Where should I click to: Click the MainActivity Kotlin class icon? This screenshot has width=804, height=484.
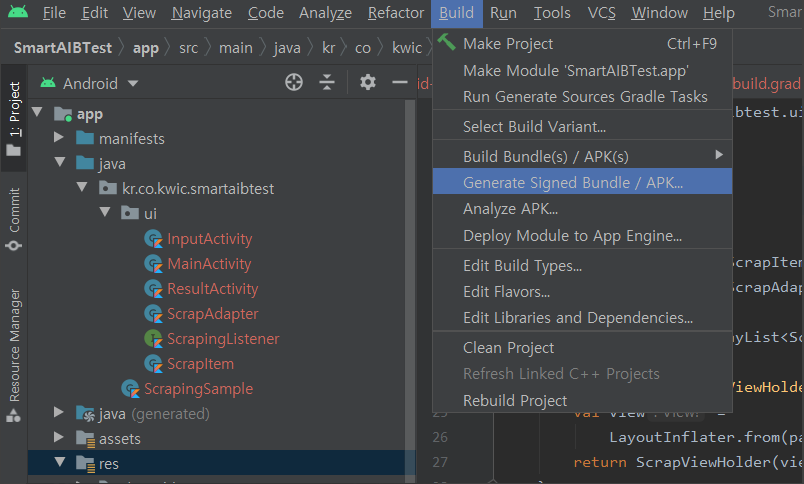[153, 264]
